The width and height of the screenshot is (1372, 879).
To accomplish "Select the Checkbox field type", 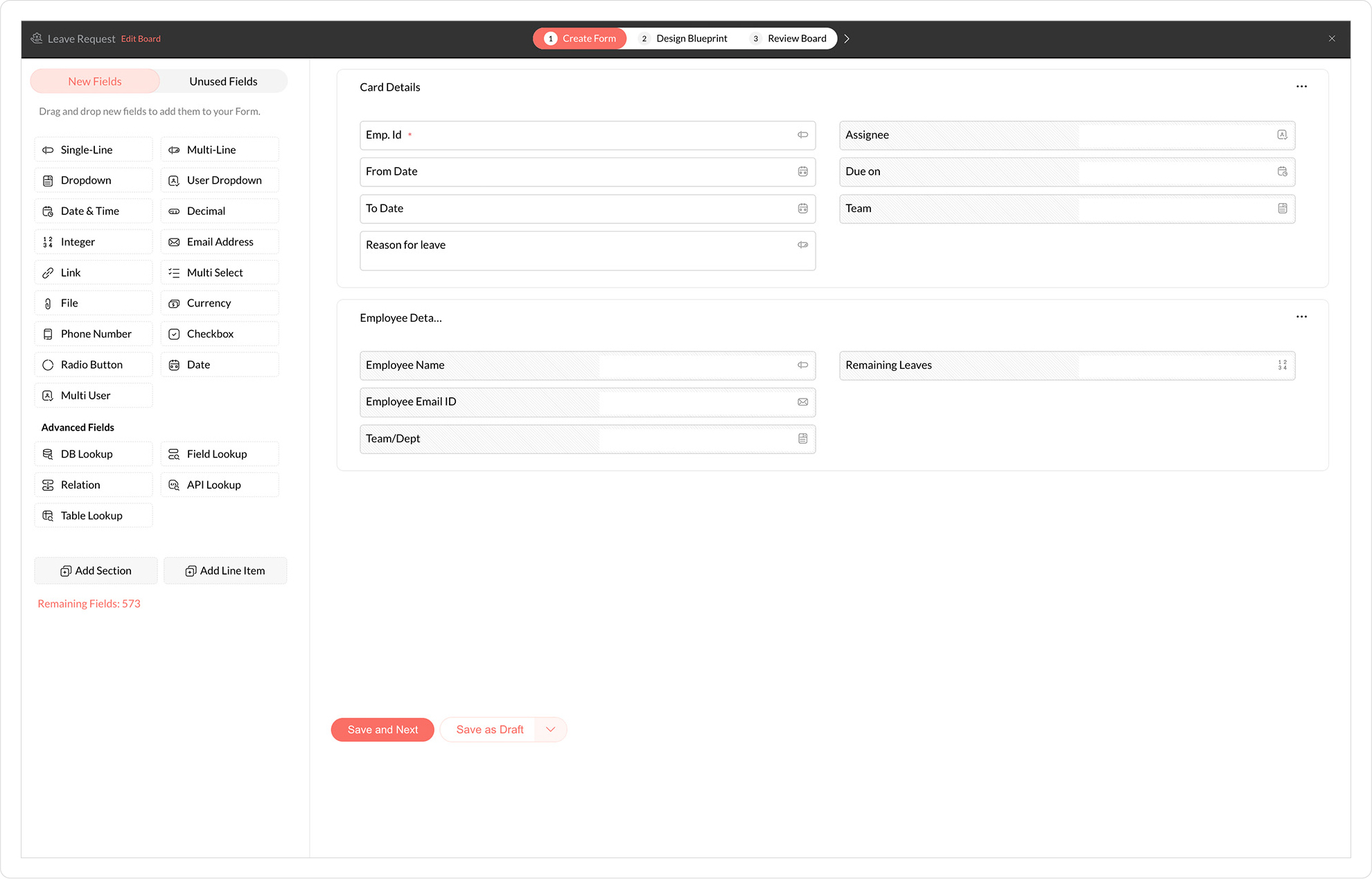I will pos(220,334).
